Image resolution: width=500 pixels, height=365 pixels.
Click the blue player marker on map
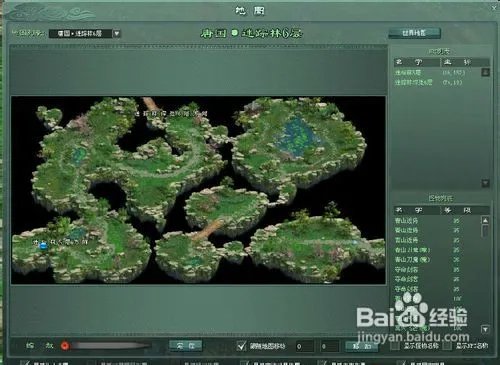click(43, 246)
